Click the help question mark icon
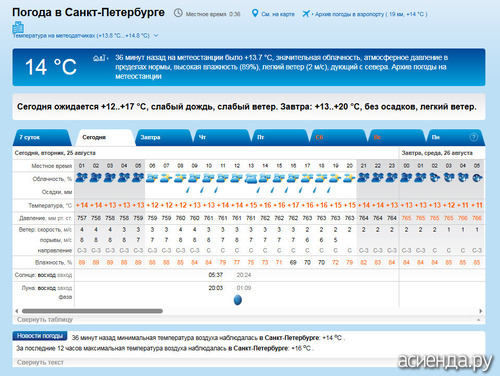Screen dimensions: 500x376 [x=473, y=137]
